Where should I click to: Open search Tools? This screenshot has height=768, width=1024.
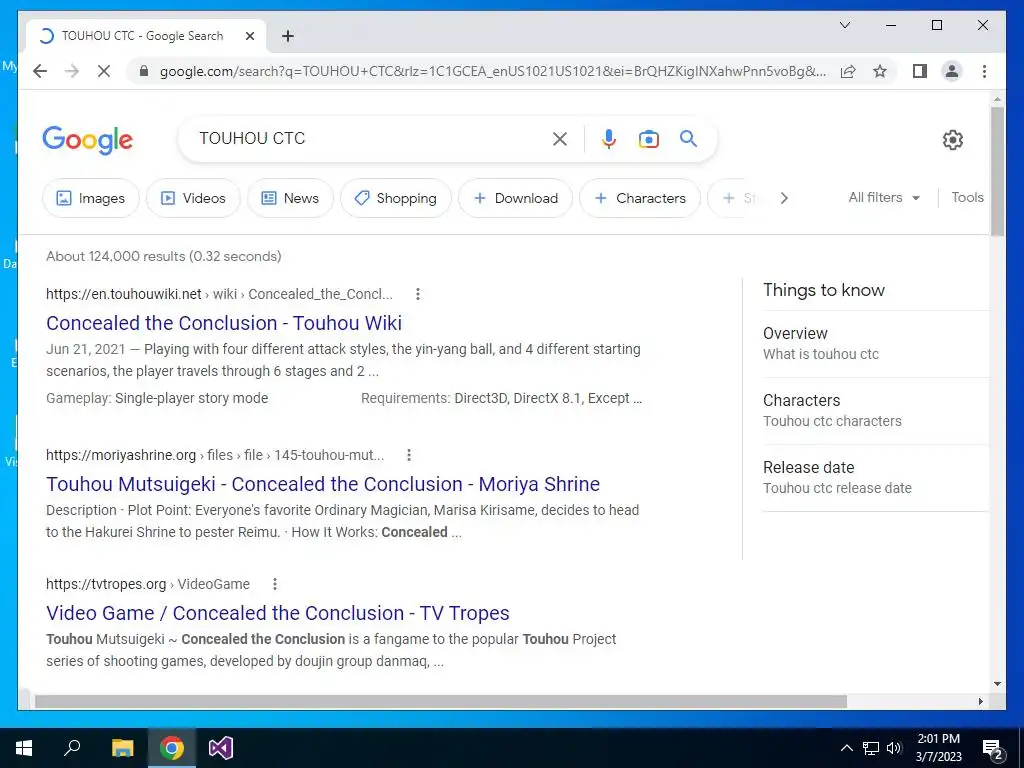(967, 197)
